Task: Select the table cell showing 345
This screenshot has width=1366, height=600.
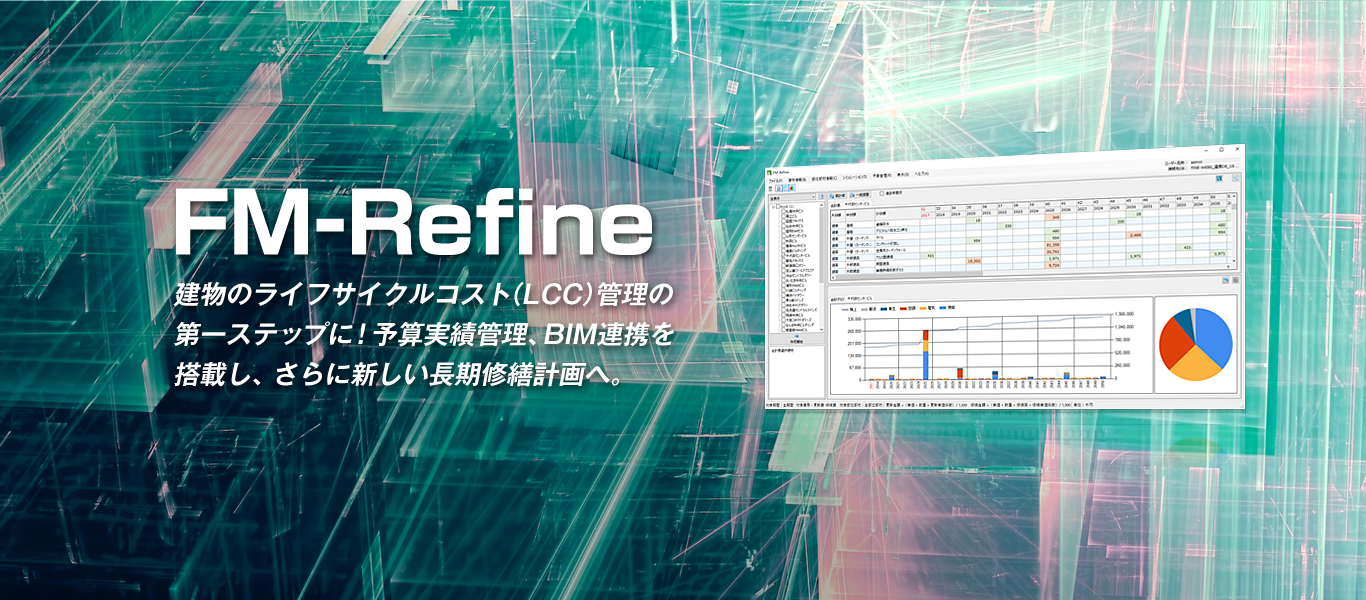Action: tap(1052, 217)
